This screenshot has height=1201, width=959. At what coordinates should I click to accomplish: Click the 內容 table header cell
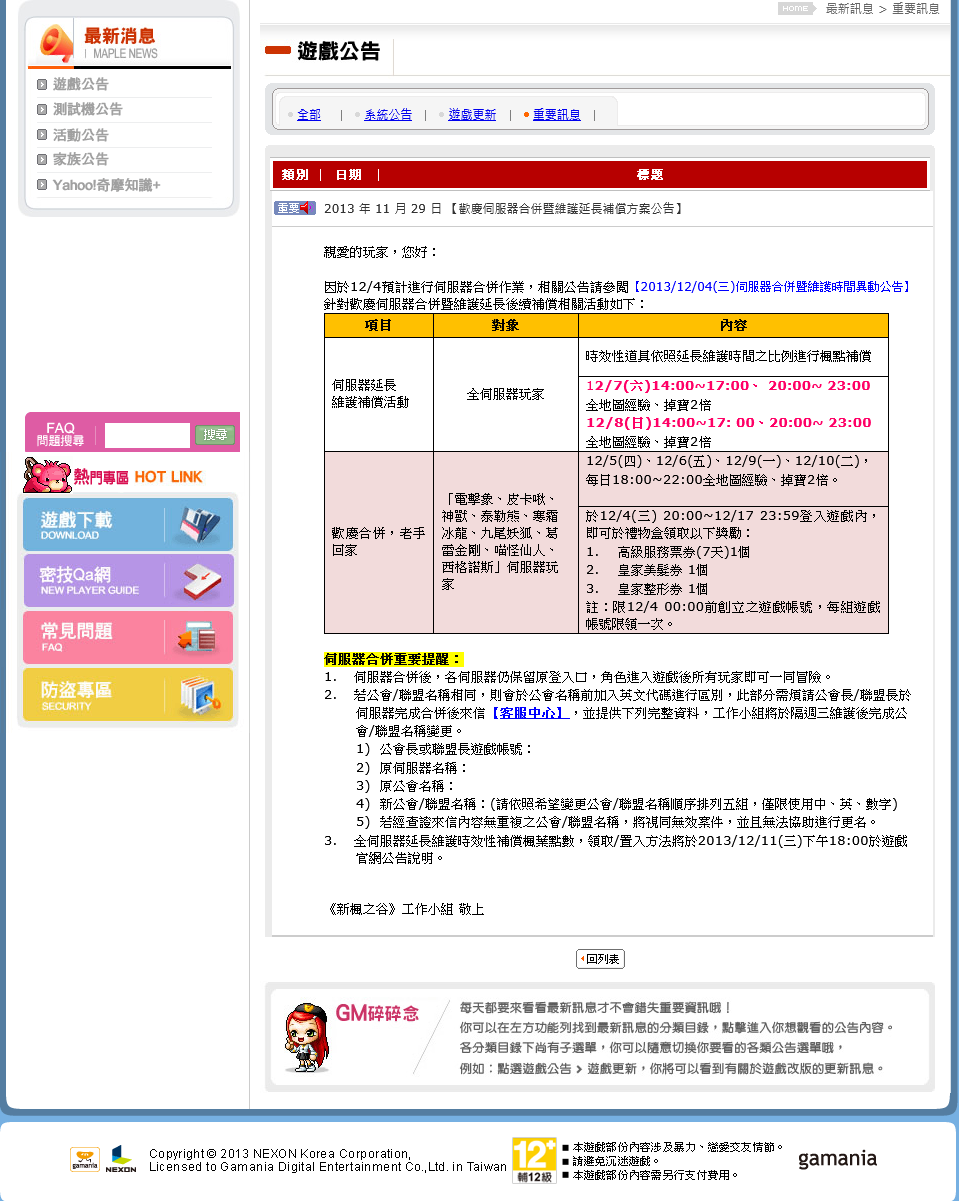[733, 326]
